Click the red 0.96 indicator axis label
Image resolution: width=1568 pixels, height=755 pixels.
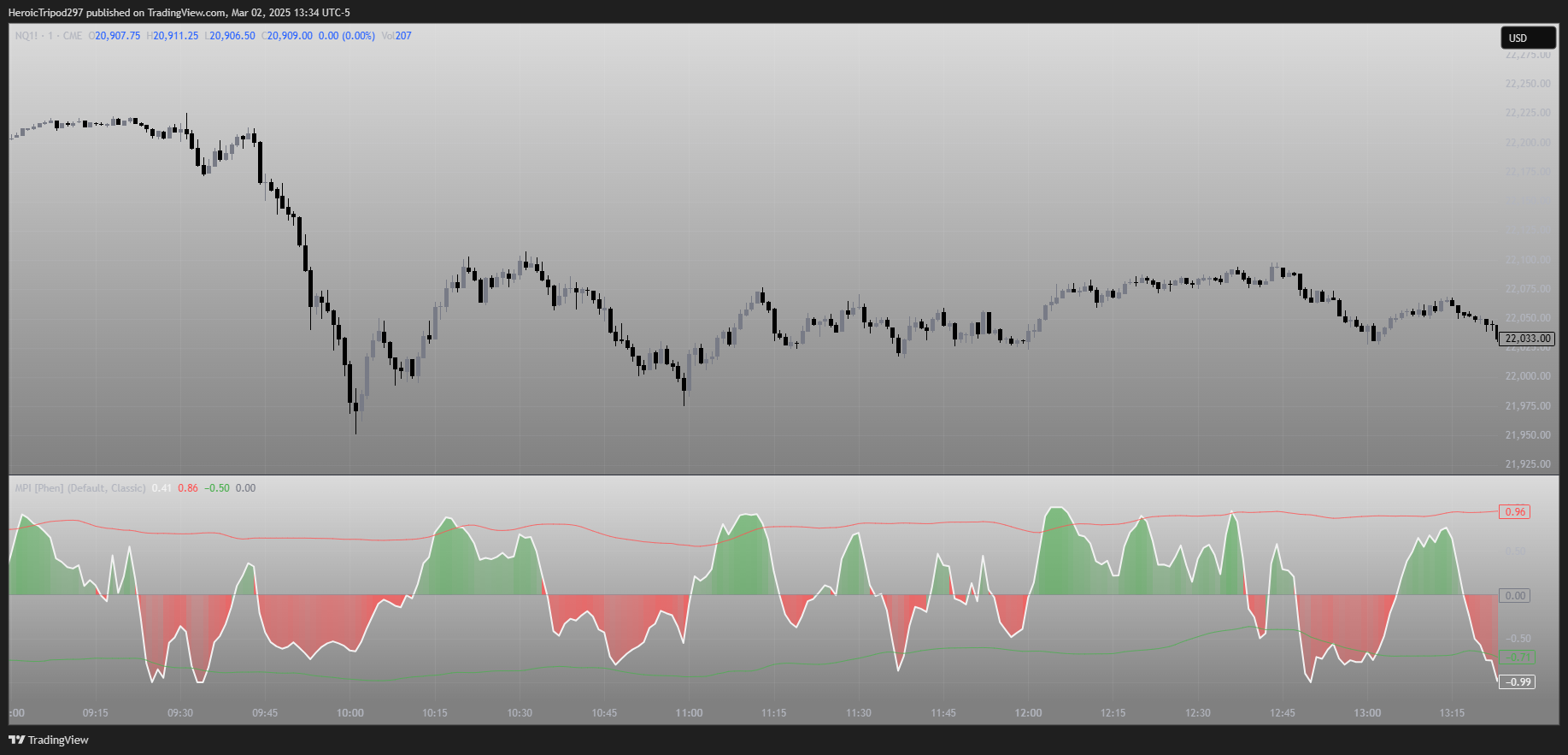click(x=1515, y=512)
